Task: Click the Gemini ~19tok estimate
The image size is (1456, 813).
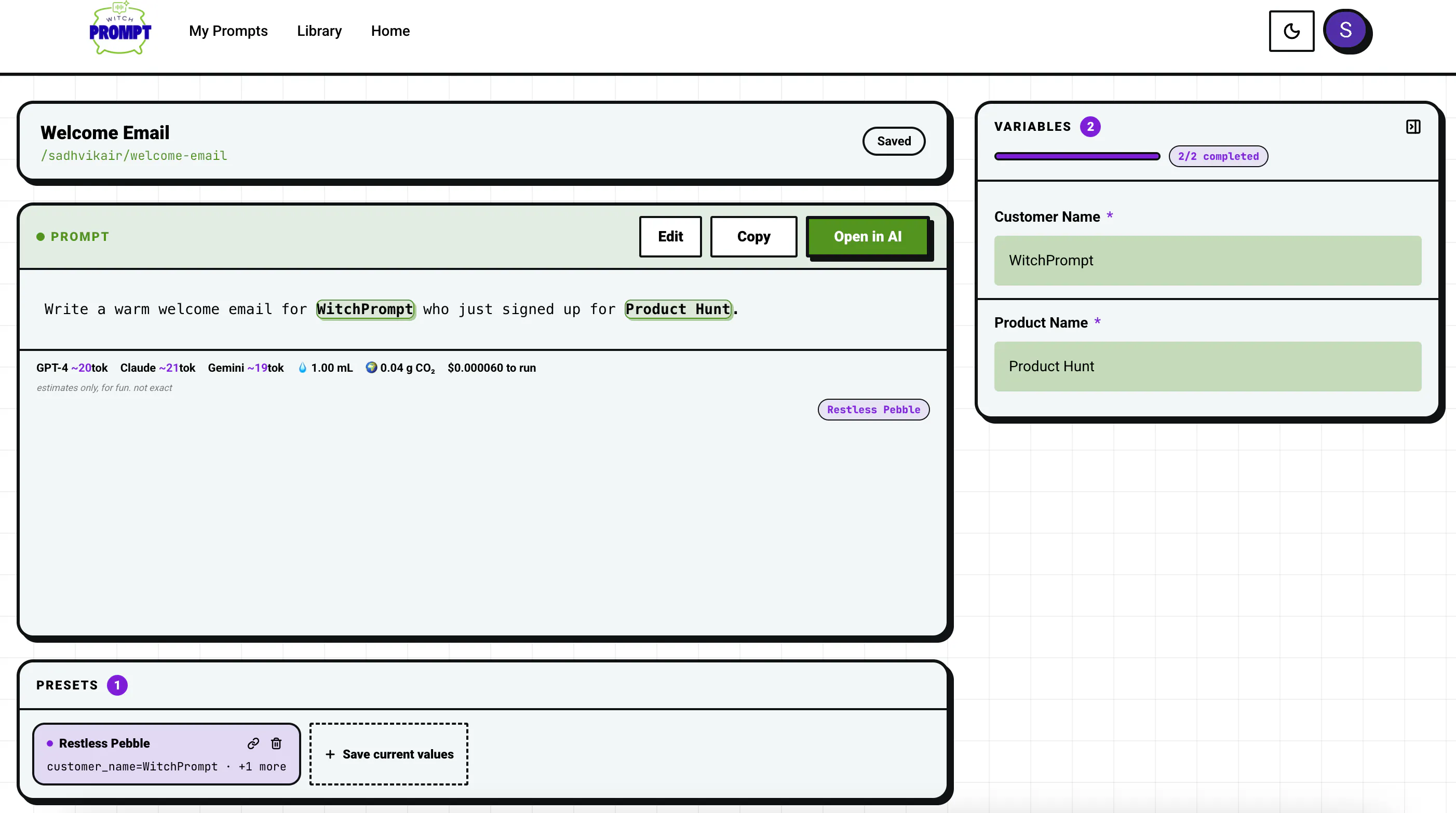Action: 246,368
